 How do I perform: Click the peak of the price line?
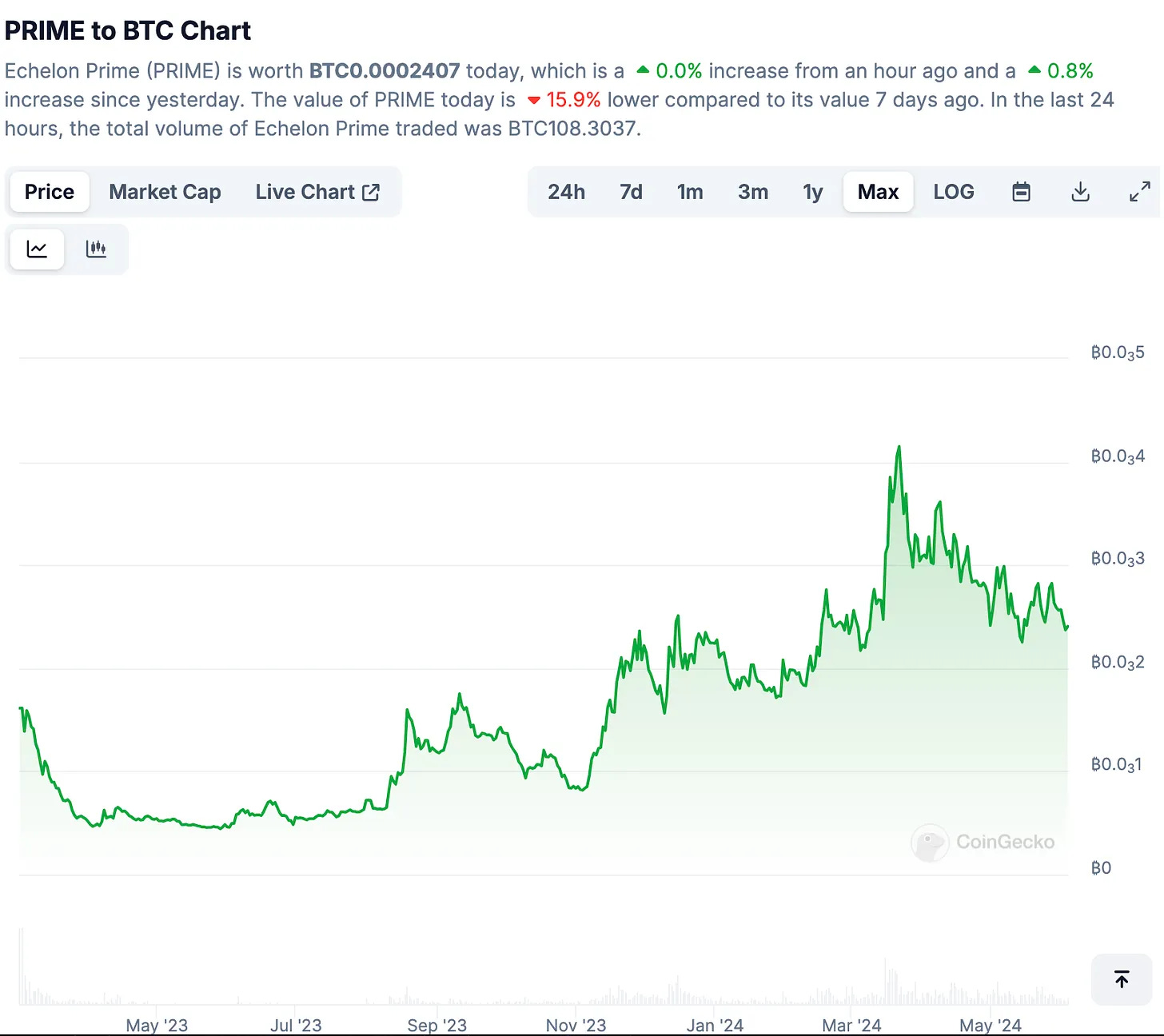pos(899,447)
